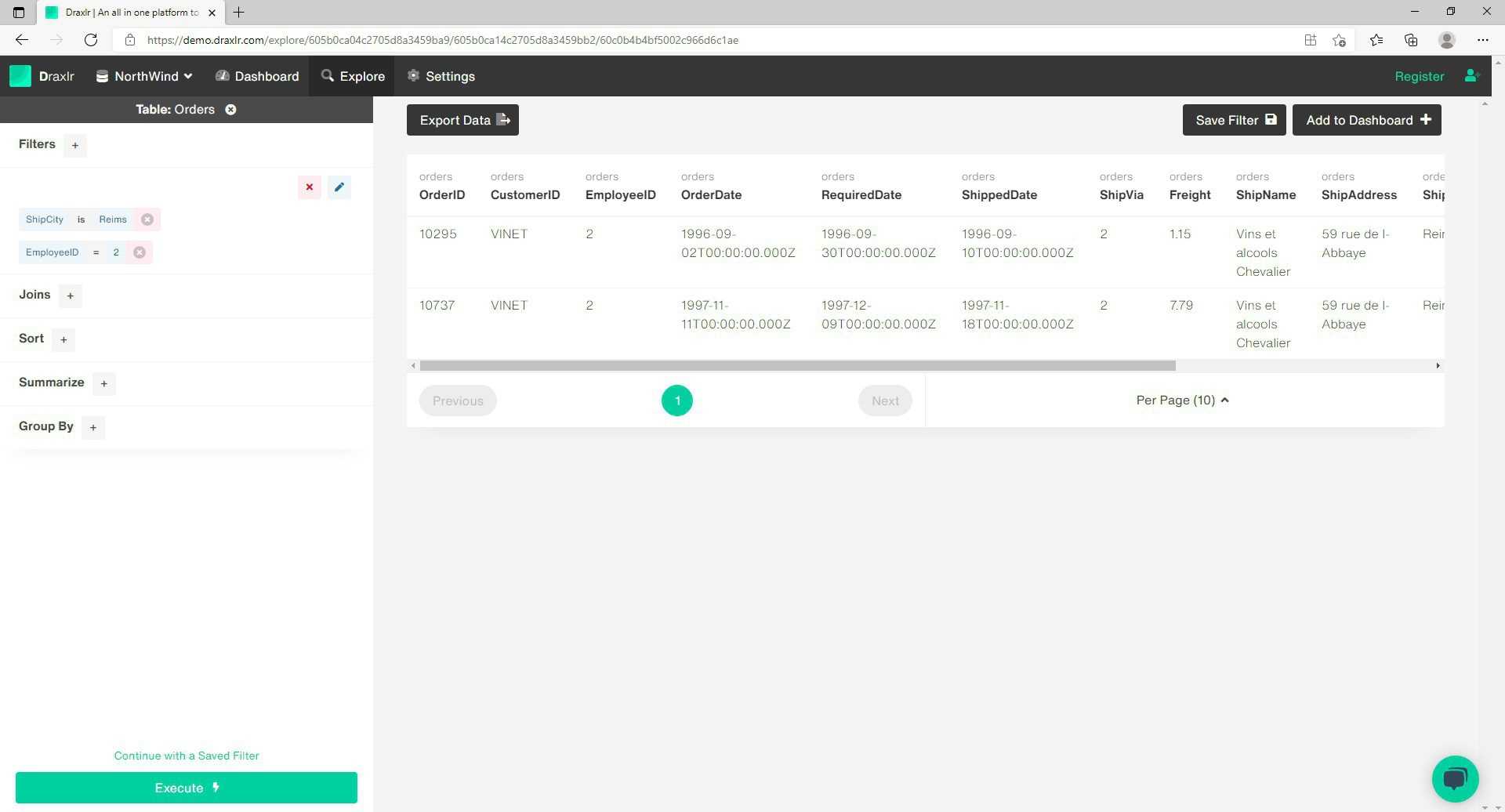
Task: Click the ShipVia column header
Action: tap(1122, 195)
